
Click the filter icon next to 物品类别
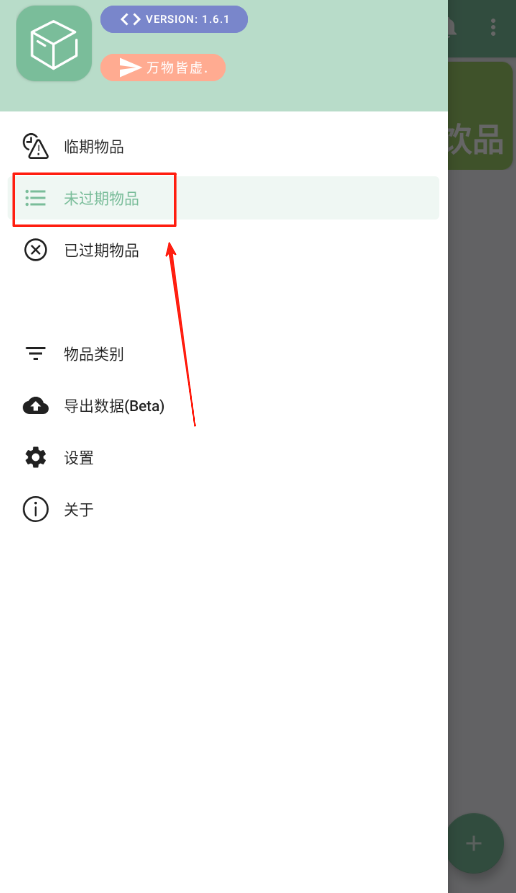(35, 354)
